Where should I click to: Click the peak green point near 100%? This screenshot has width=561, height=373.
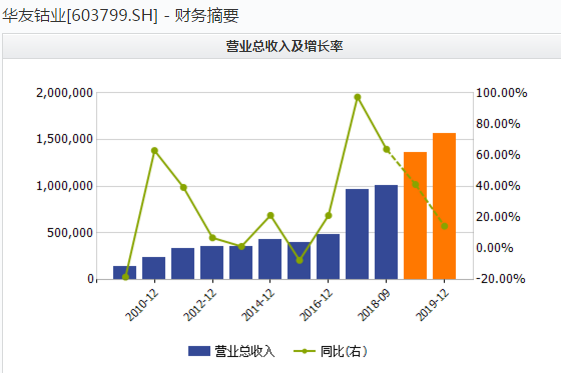coord(357,97)
